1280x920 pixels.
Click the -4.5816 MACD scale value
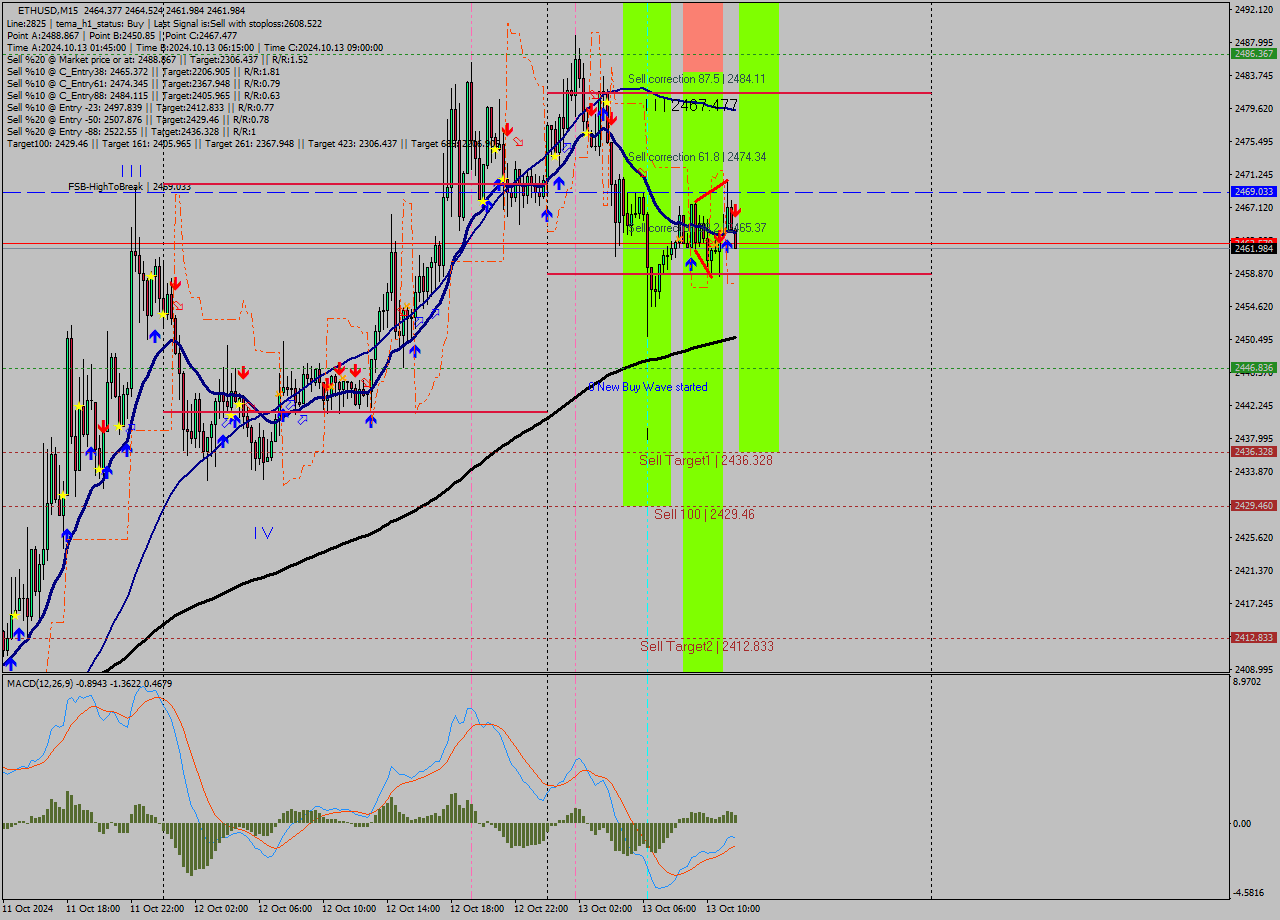pyautogui.click(x=1250, y=893)
